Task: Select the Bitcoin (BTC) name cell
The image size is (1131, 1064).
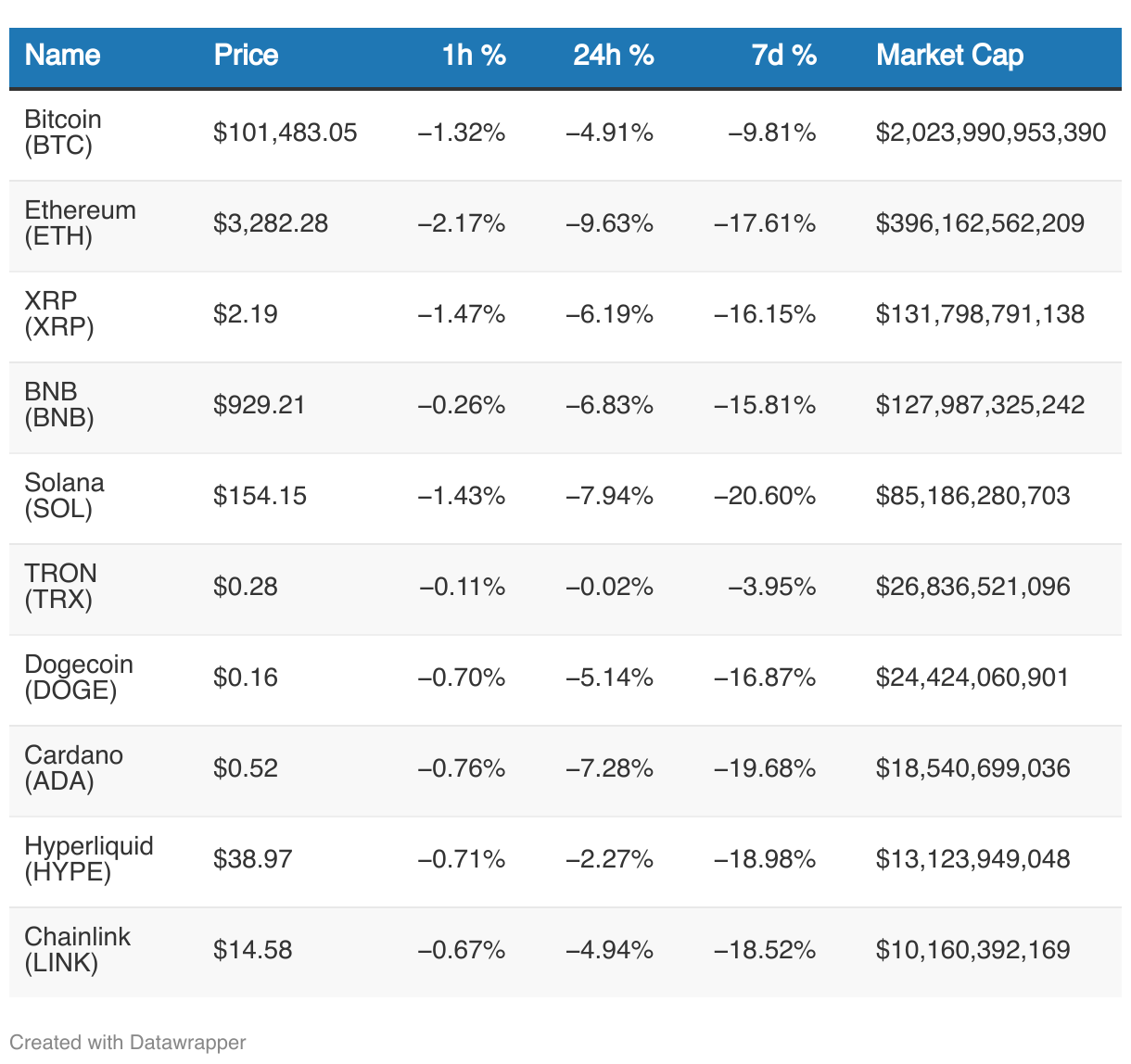Action: tap(63, 133)
